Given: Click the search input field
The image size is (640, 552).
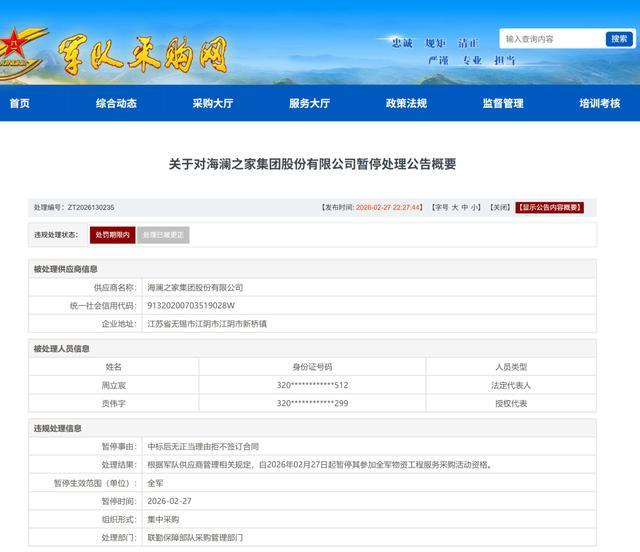Looking at the screenshot, I should tap(553, 39).
